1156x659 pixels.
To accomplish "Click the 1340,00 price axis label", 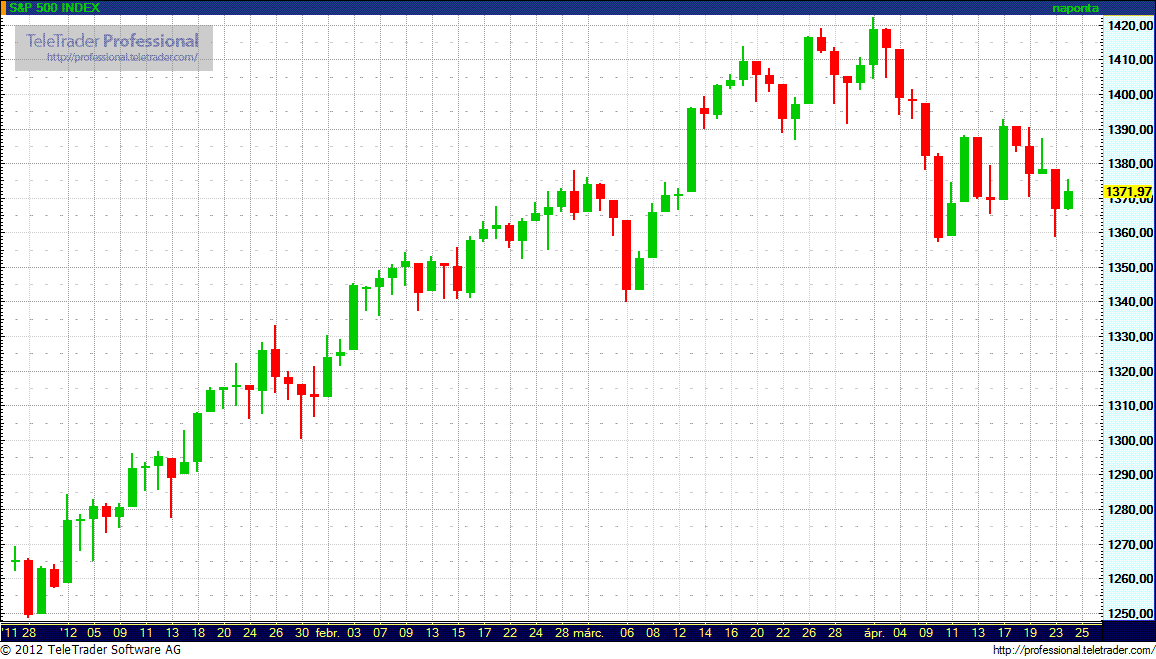I will coord(1130,302).
